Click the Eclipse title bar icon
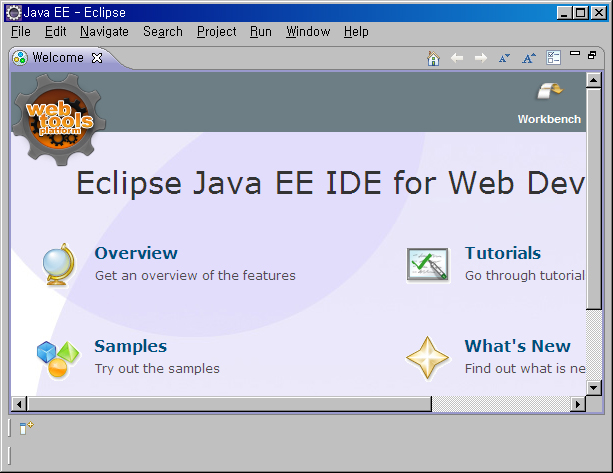613x473 pixels. (14, 13)
